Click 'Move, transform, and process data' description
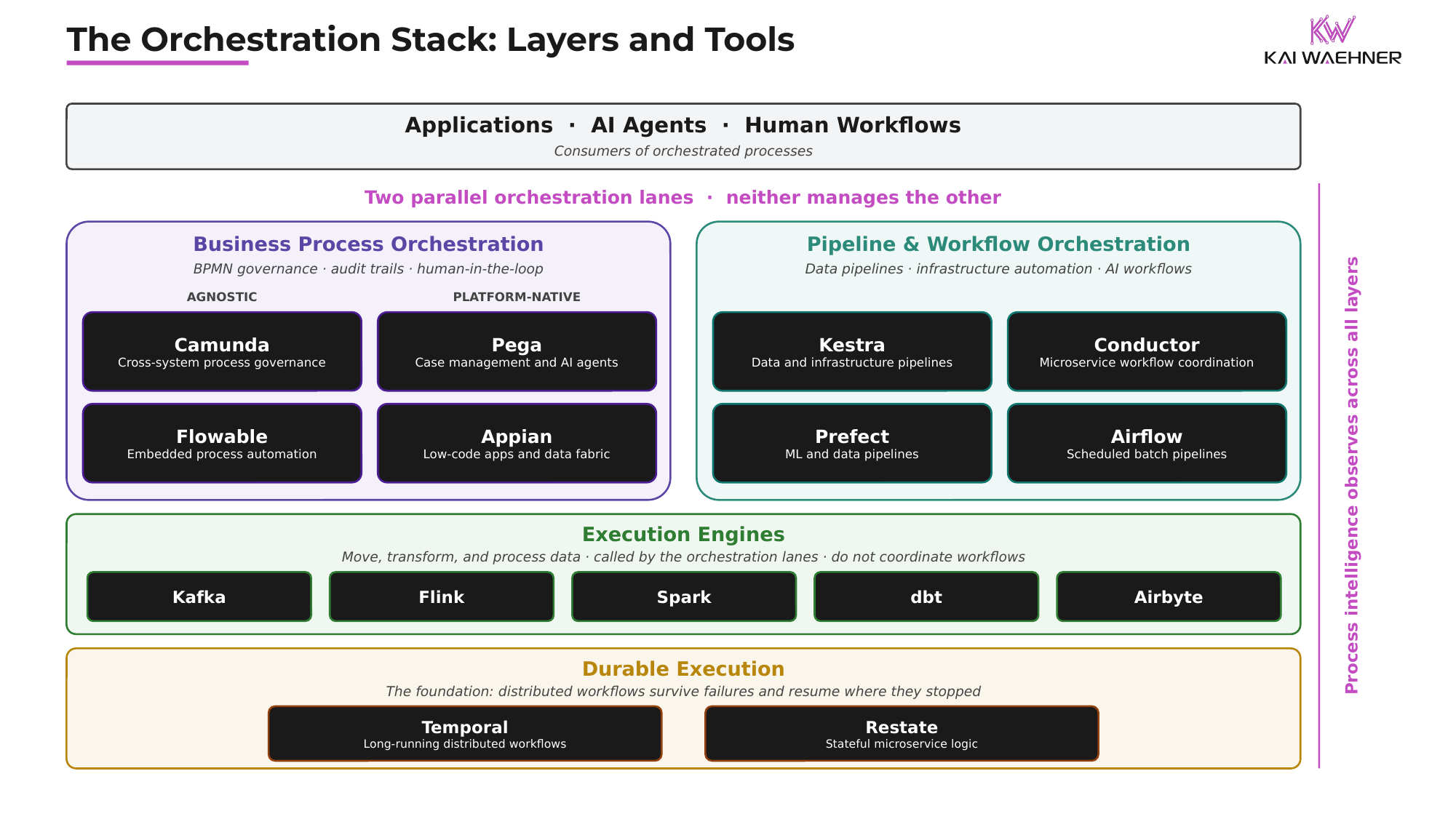1456x819 pixels. [x=461, y=557]
